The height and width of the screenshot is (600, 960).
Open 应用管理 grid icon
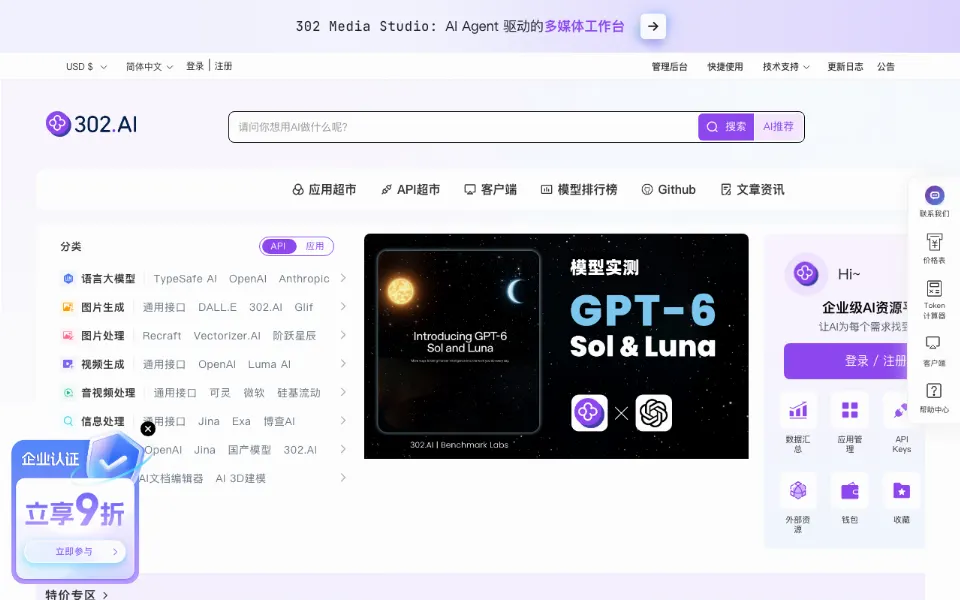[850, 410]
